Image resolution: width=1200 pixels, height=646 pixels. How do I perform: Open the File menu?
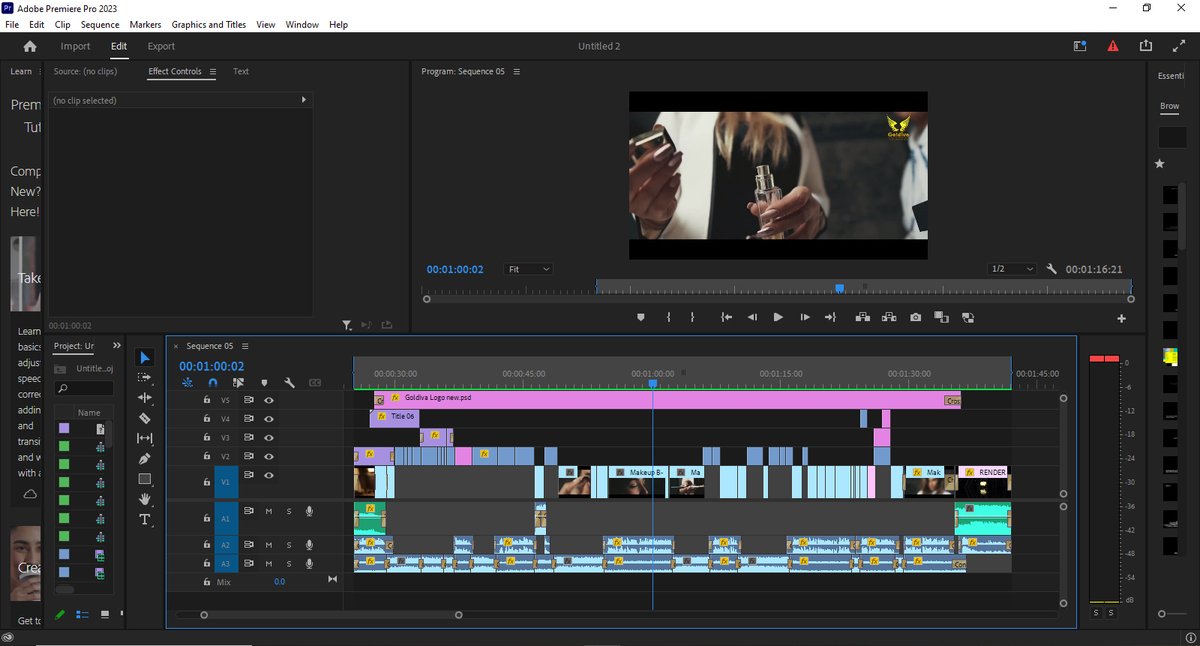12,24
